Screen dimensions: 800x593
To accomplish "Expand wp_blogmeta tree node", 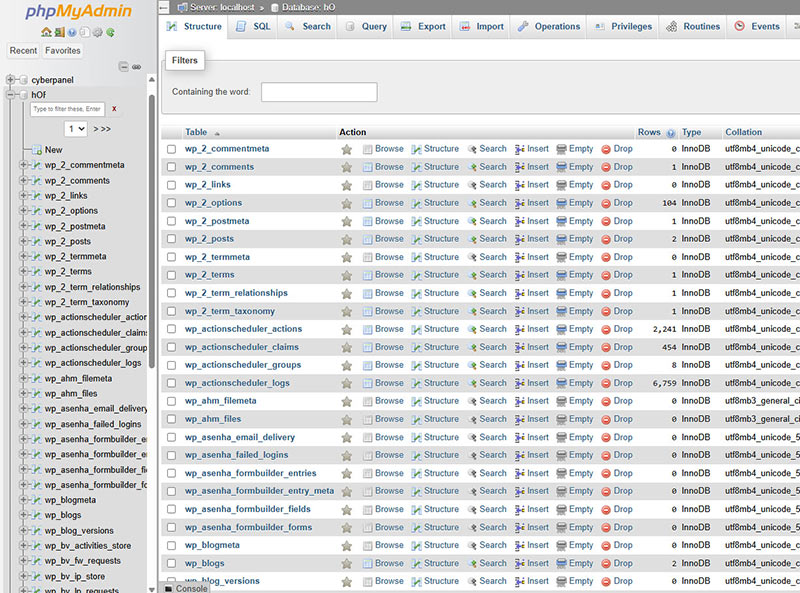I will click(x=23, y=500).
